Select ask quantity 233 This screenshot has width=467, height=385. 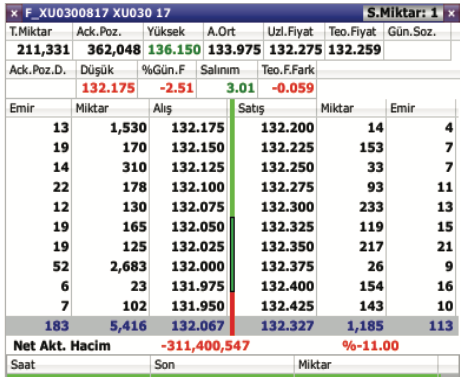371,207
